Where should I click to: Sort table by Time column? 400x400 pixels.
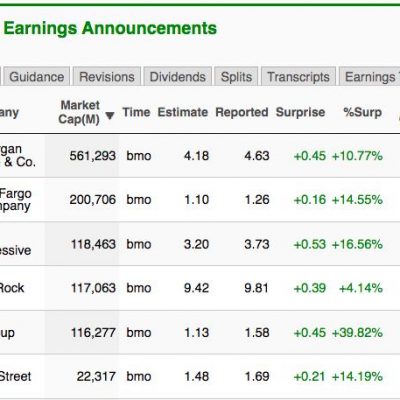pos(136,112)
